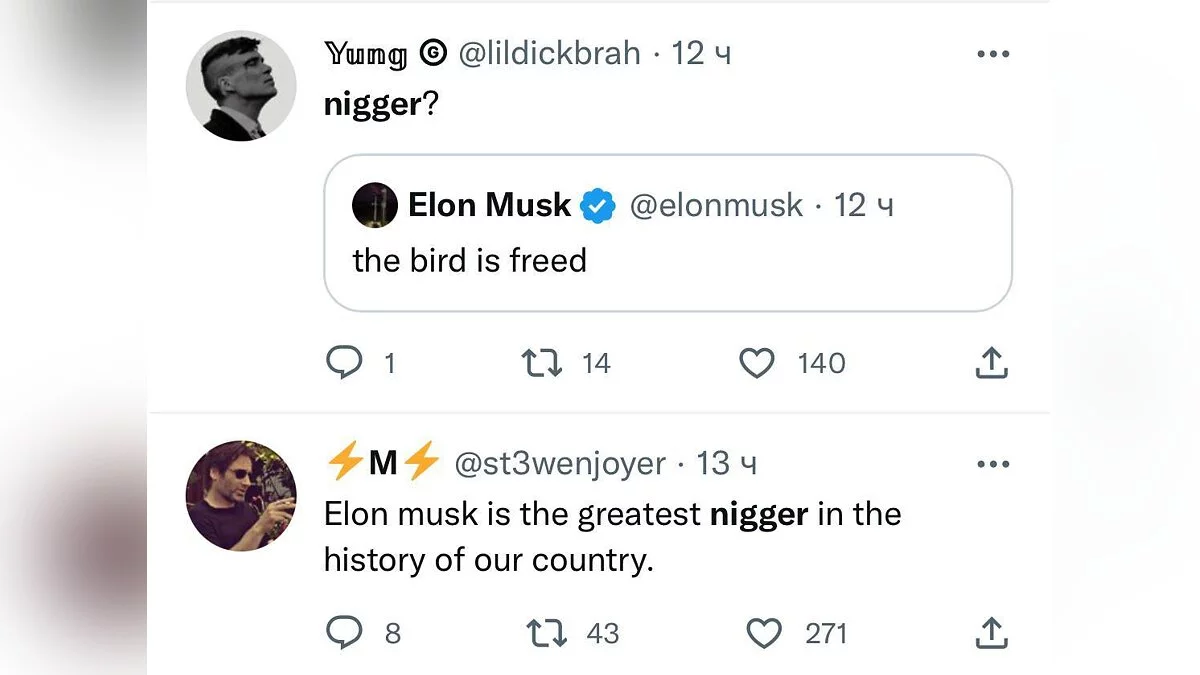Viewport: 1200px width, 675px height.
Task: Open more options for @lildickbrah's tweet
Action: point(992,54)
